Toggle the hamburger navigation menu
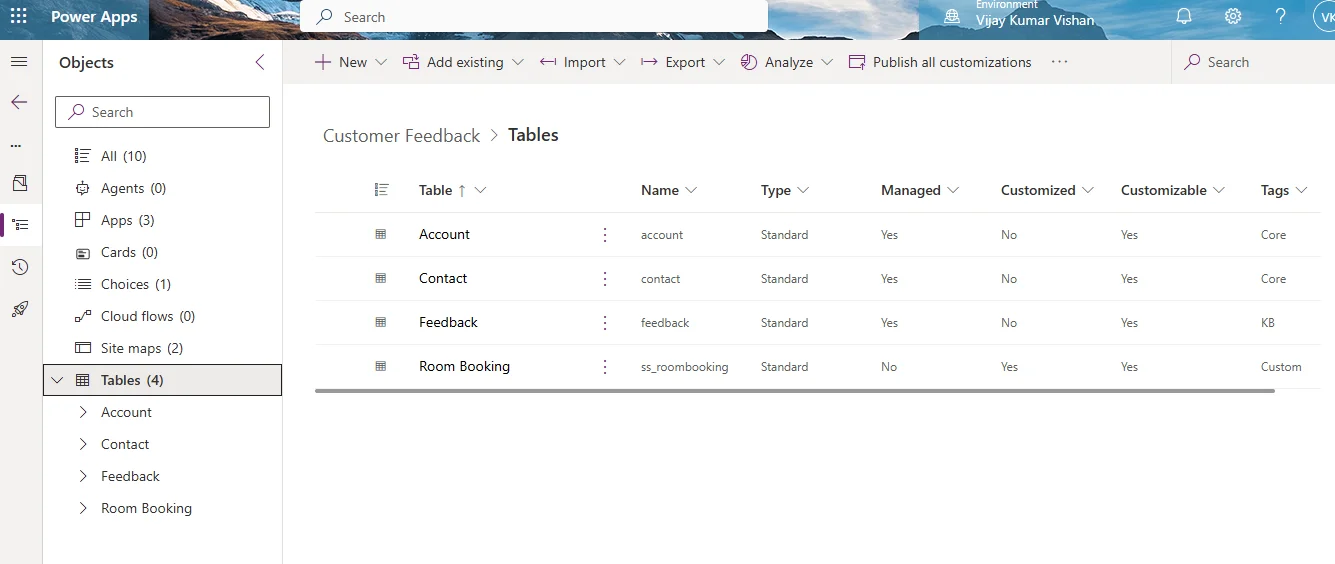This screenshot has height=564, width=1335. 19,62
